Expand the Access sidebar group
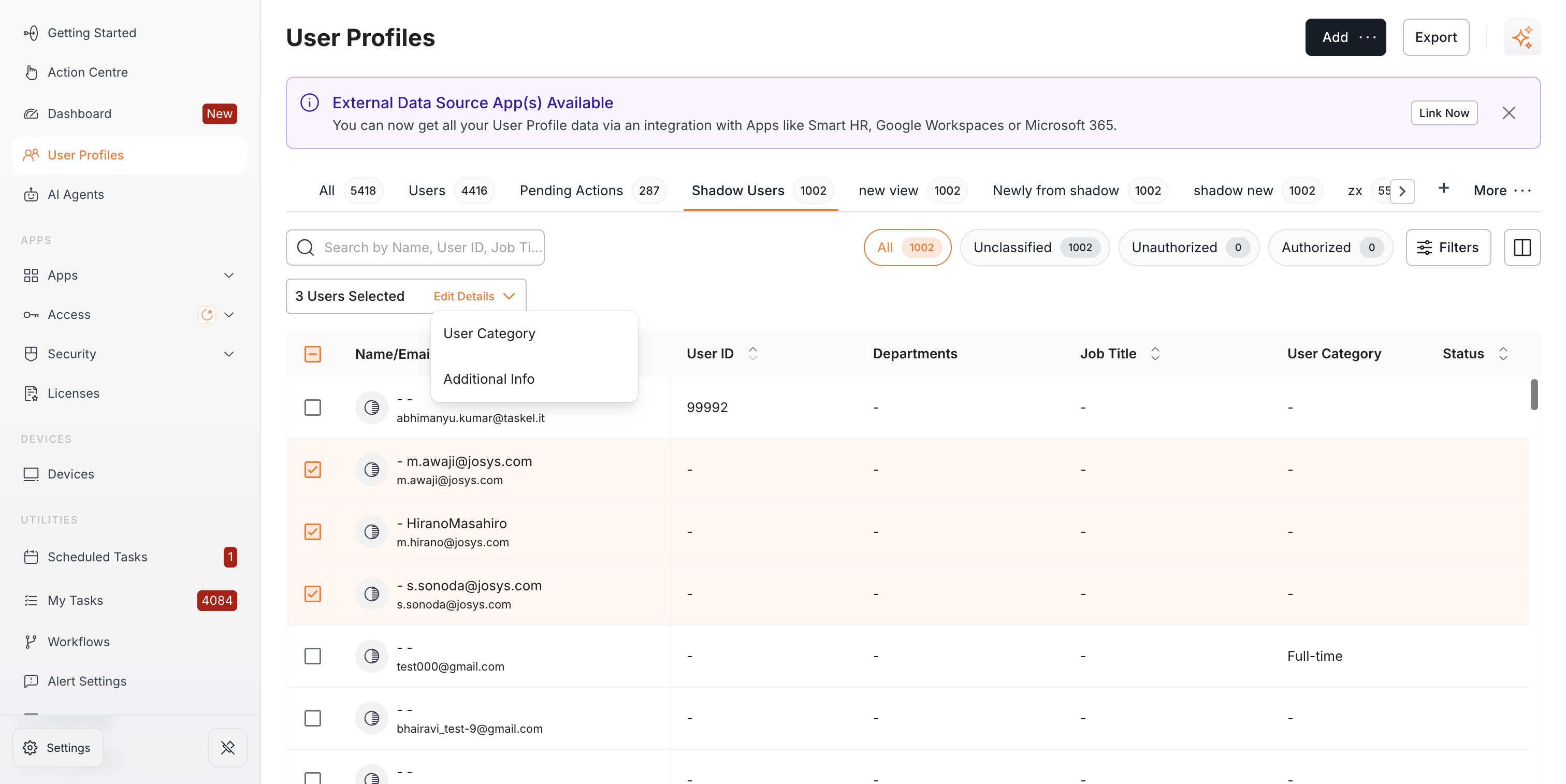Screen dimensions: 1566x784 pyautogui.click(x=228, y=315)
